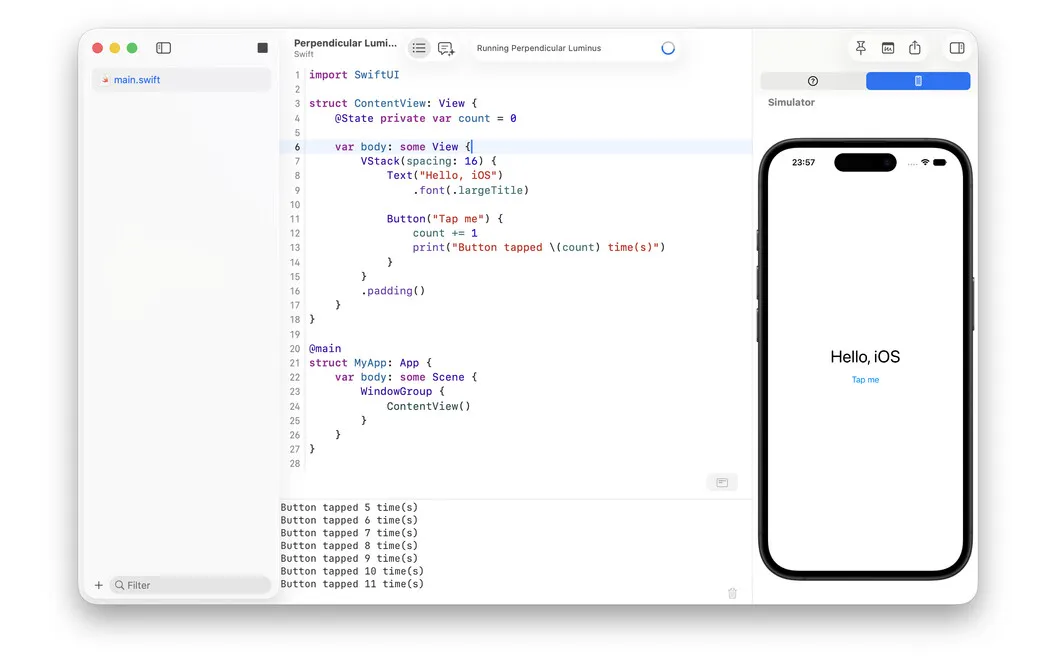1056x660 pixels.
Task: Click the "ContentView()" code line
Action: tap(428, 406)
